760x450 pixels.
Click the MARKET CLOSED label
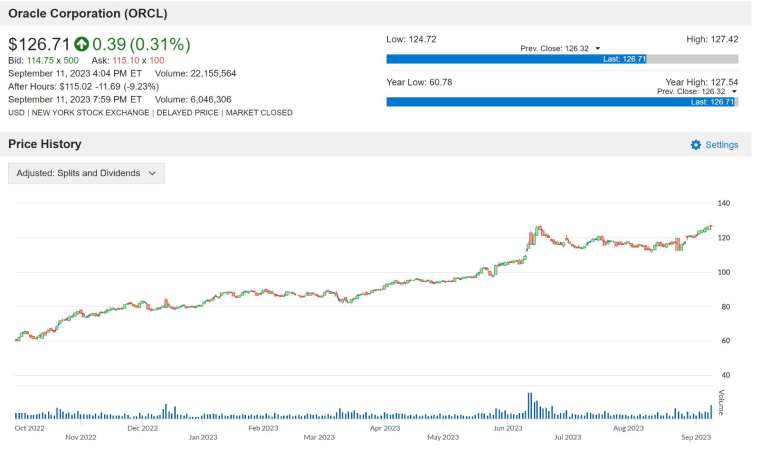259,112
